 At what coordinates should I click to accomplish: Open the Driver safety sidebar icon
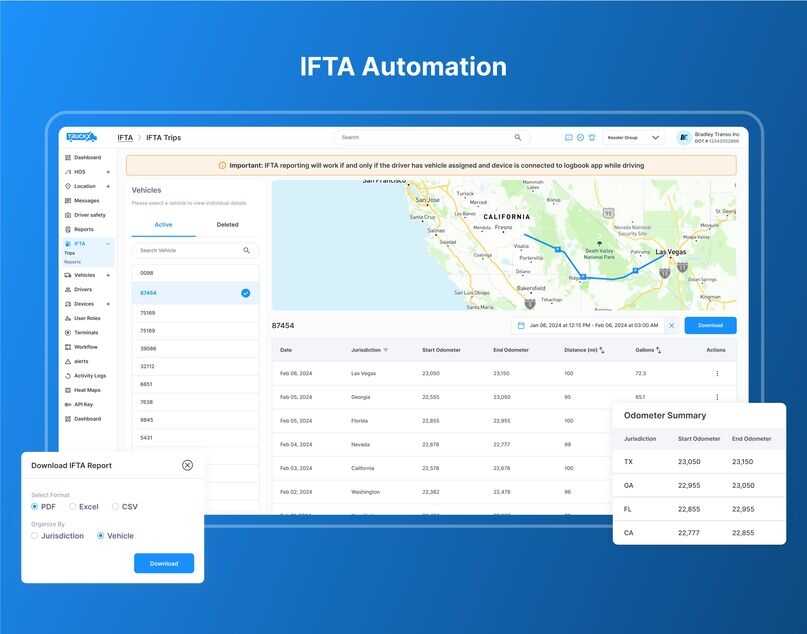pyautogui.click(x=68, y=215)
